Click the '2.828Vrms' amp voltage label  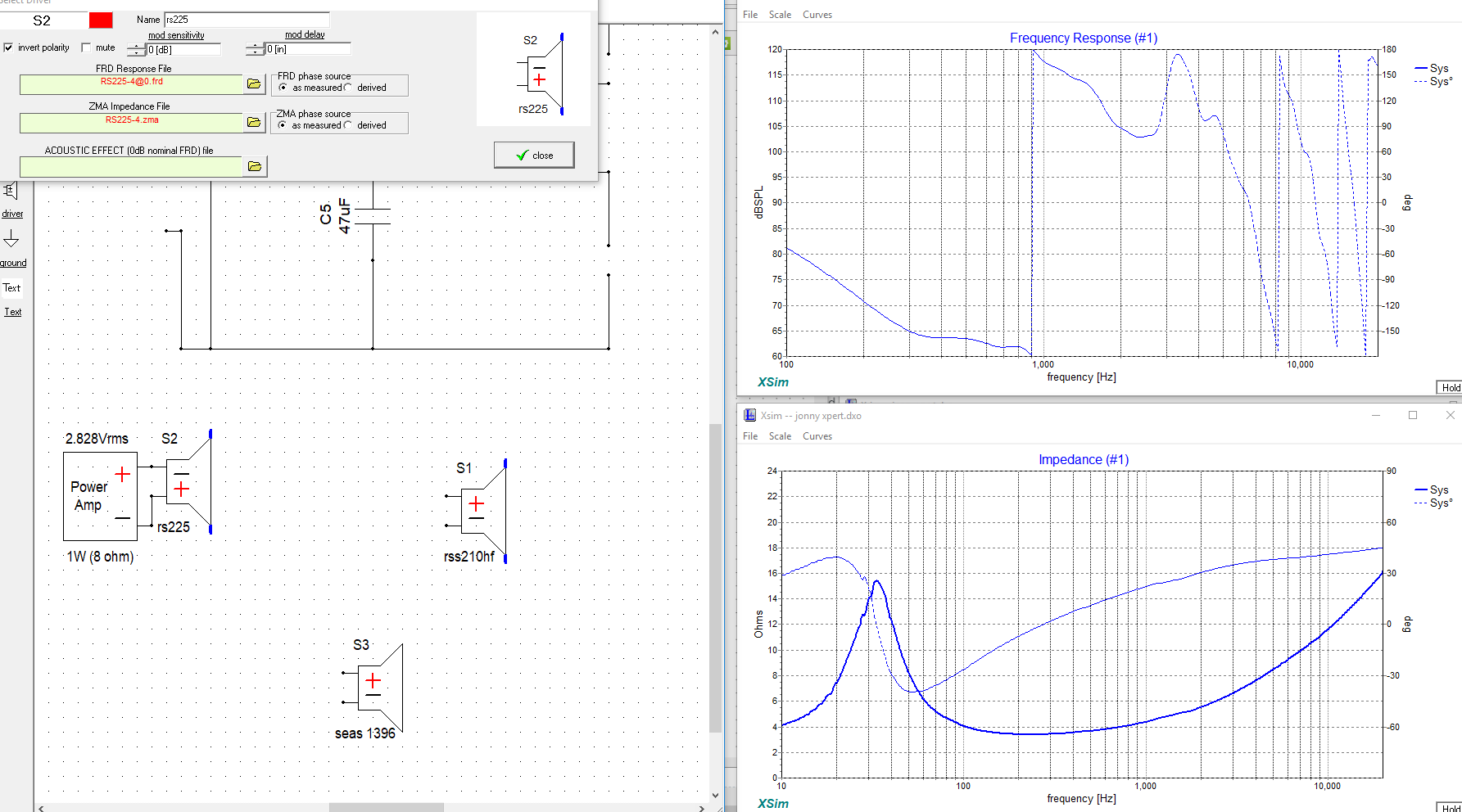coord(97,439)
